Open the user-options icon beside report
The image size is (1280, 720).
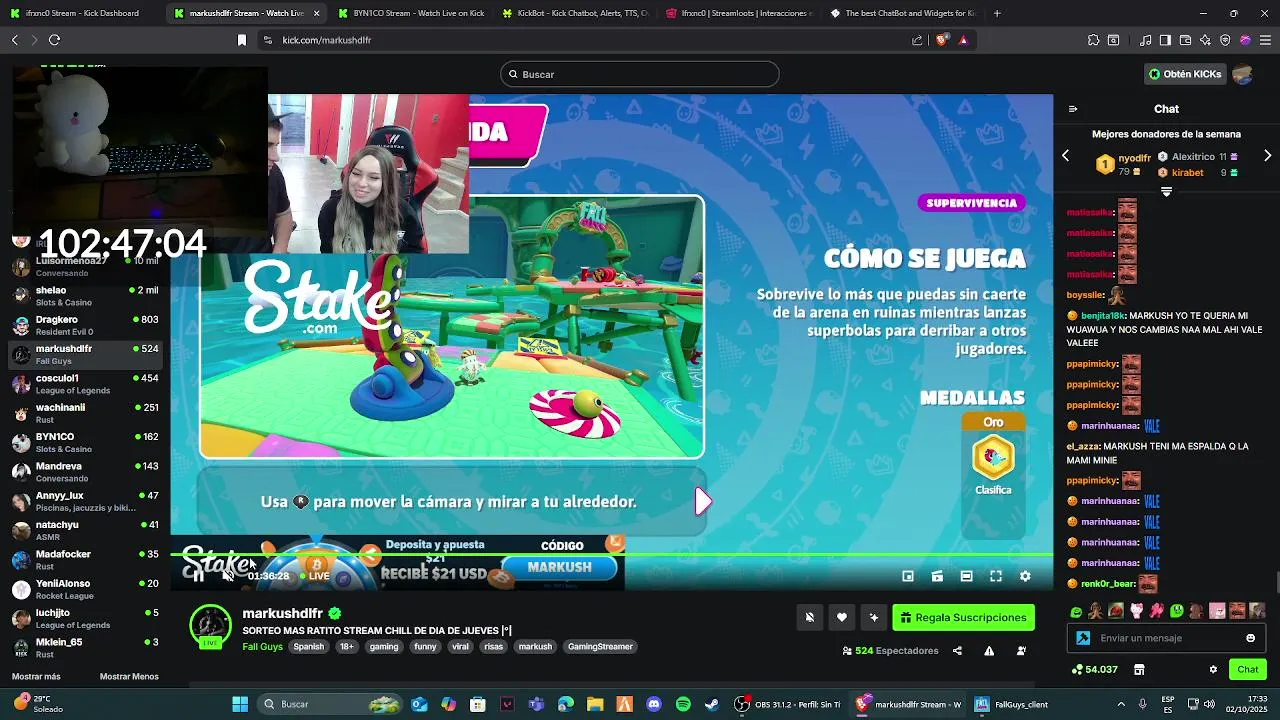coord(1021,651)
